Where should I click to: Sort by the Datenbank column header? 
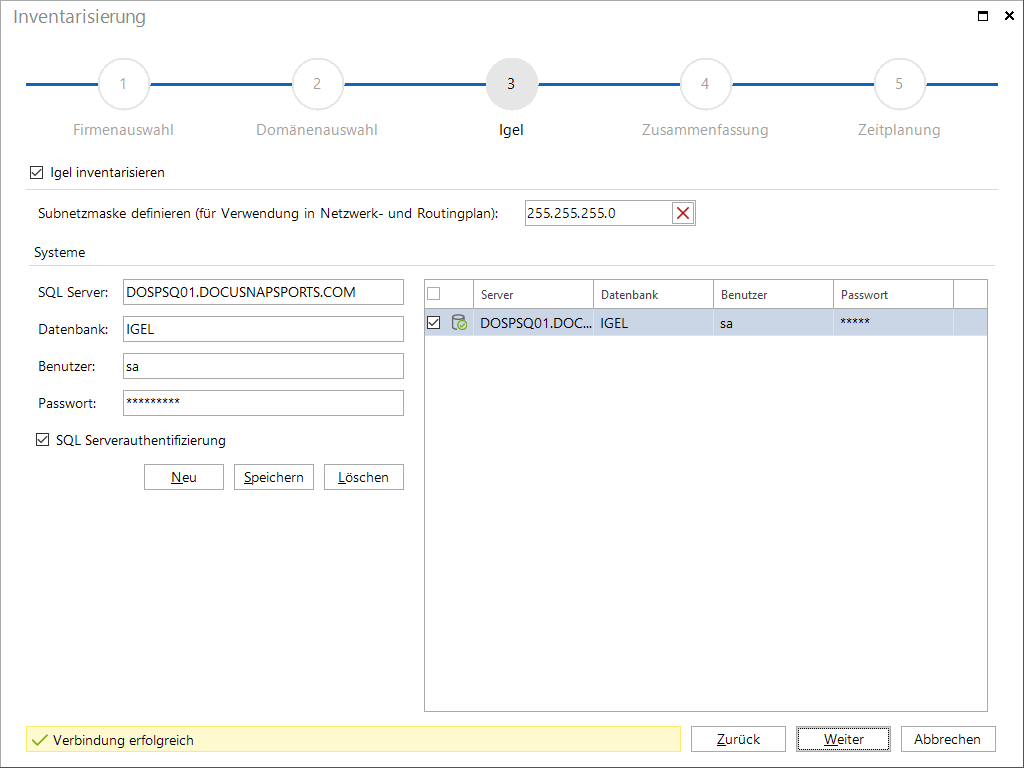tap(653, 295)
